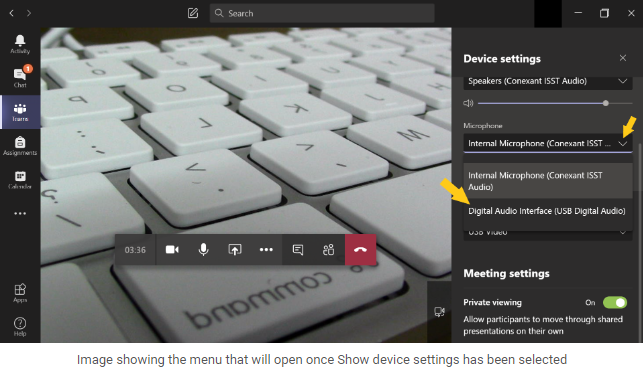Expand the Speakers device dropdown
Viewport: 643px width, 379px height.
pyautogui.click(x=548, y=81)
